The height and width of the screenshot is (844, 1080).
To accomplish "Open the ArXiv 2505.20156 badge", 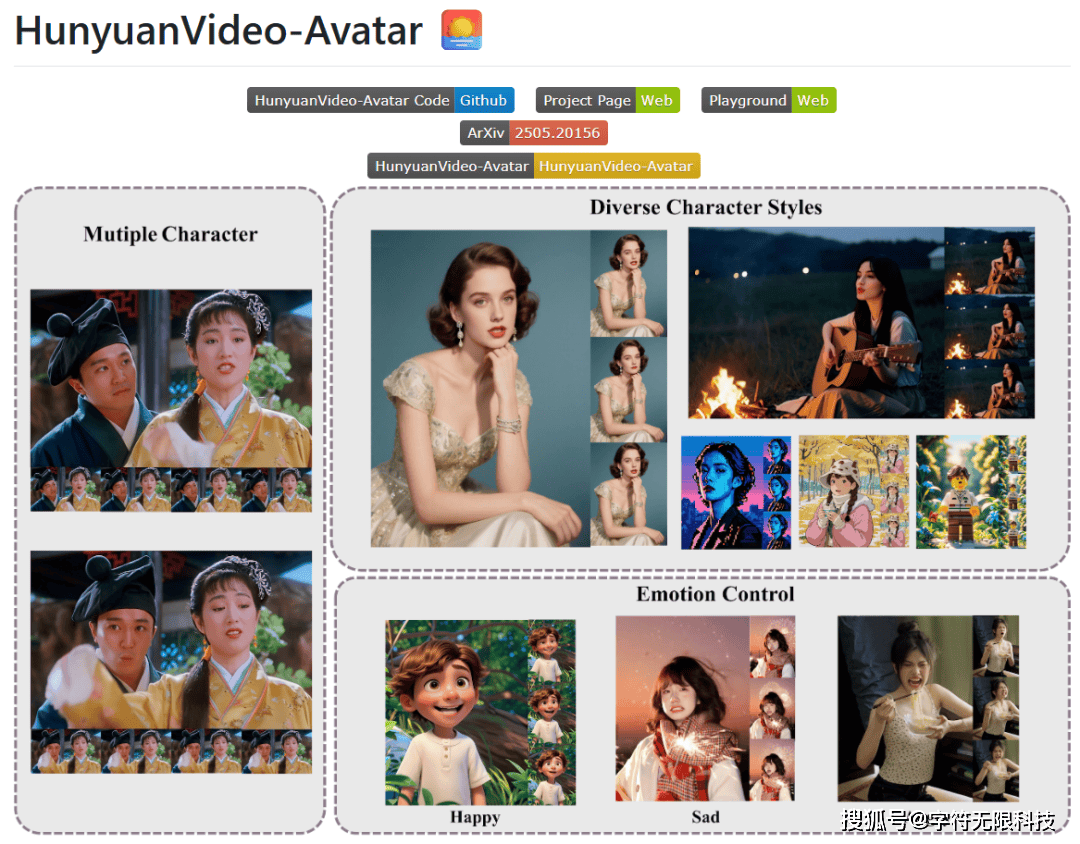I will [x=534, y=132].
